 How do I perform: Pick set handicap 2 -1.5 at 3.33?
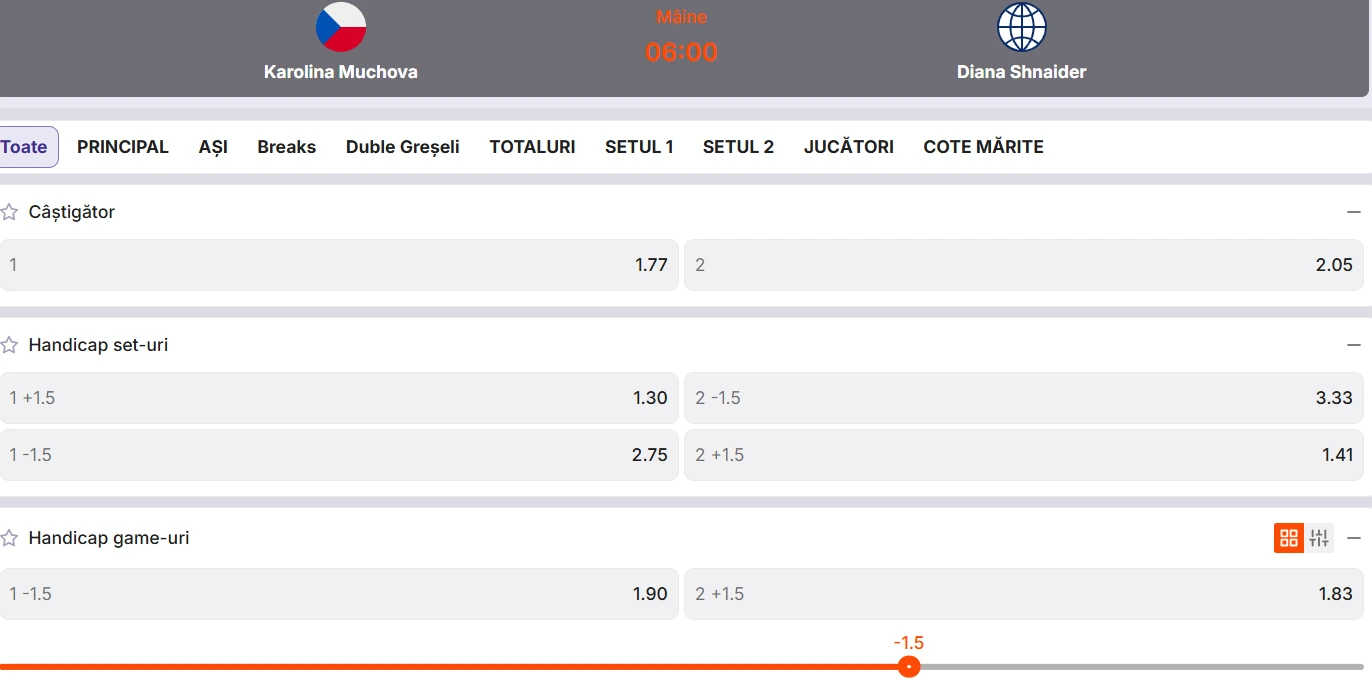point(1024,398)
